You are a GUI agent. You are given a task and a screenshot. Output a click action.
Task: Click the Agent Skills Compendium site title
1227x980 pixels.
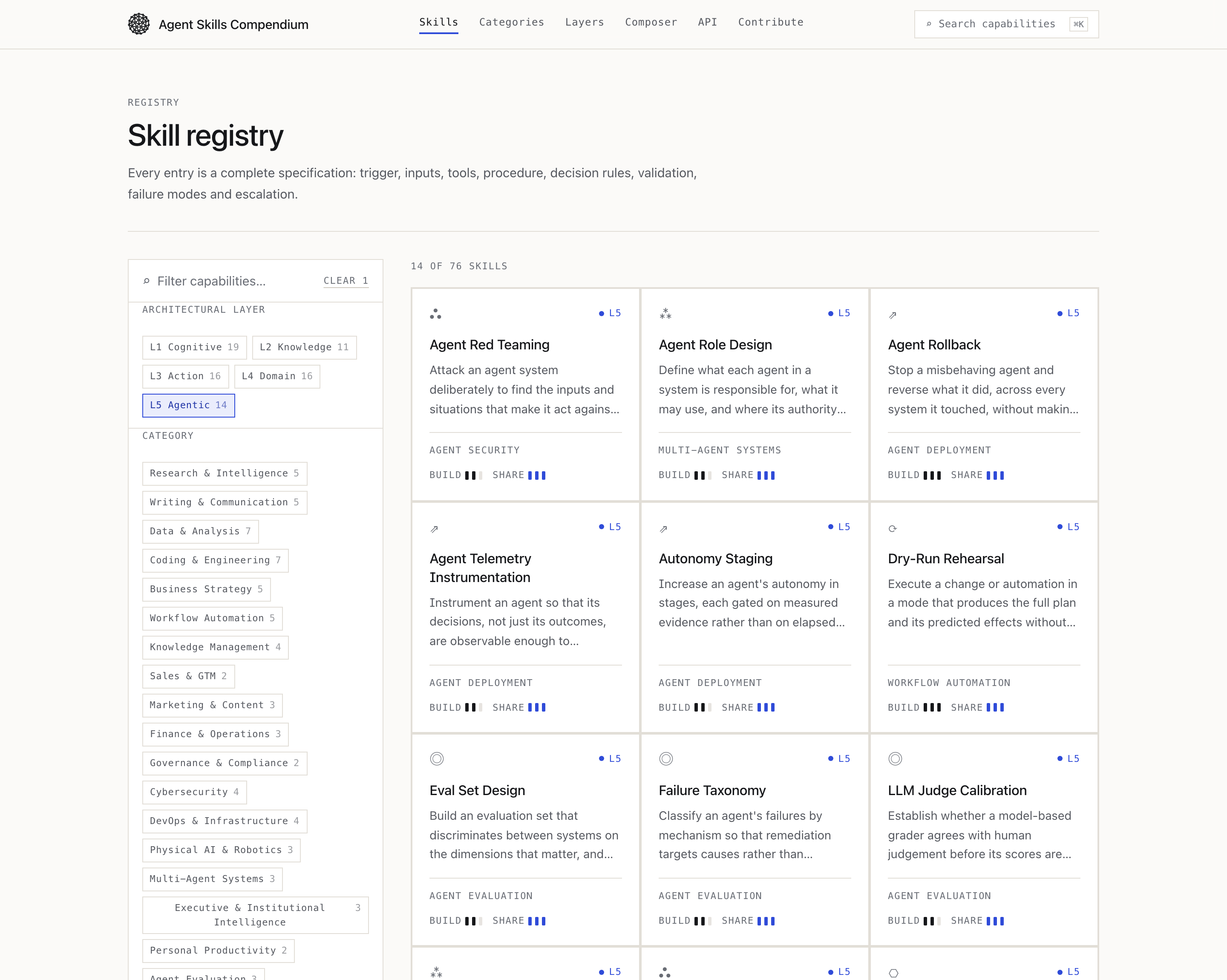coord(233,24)
